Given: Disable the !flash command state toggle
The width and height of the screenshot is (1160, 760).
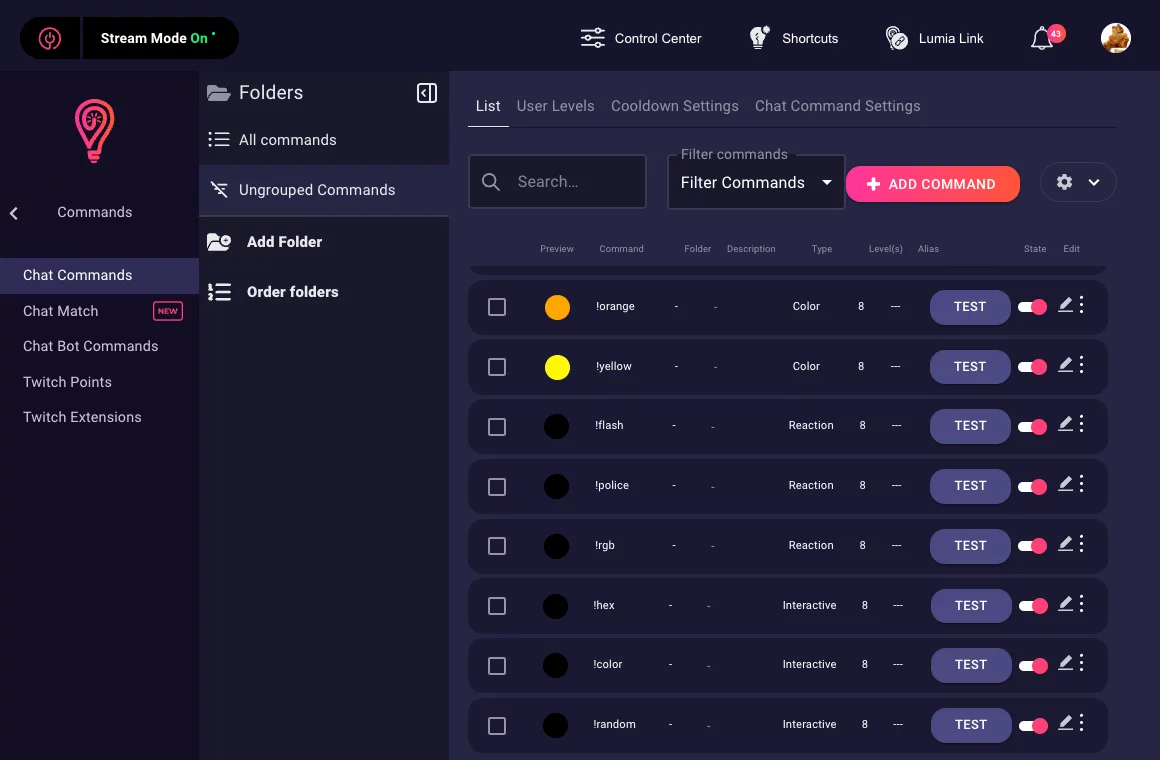Looking at the screenshot, I should 1032,426.
